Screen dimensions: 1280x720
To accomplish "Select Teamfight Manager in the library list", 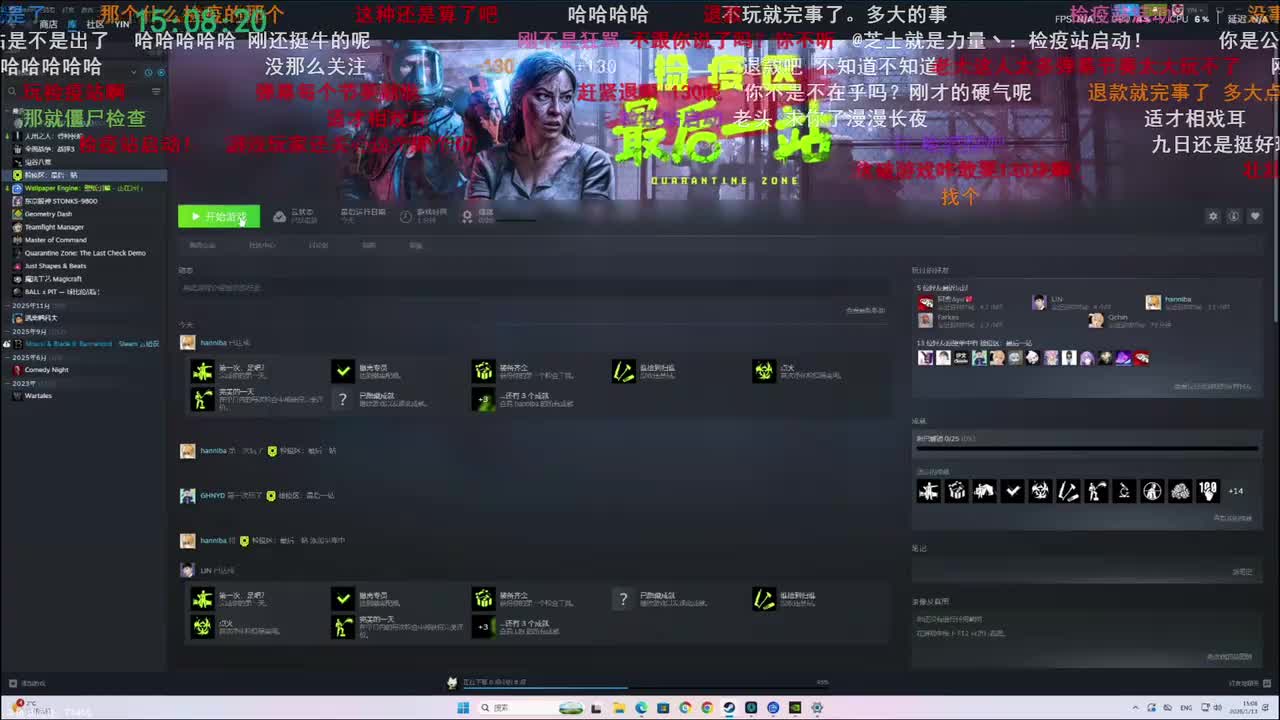I will click(x=54, y=227).
